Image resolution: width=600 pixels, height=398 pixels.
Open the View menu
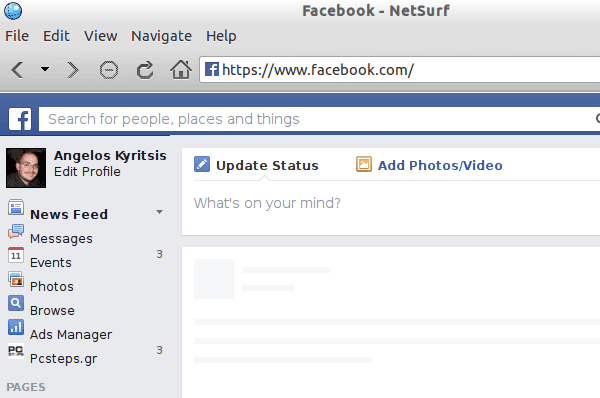click(x=100, y=36)
